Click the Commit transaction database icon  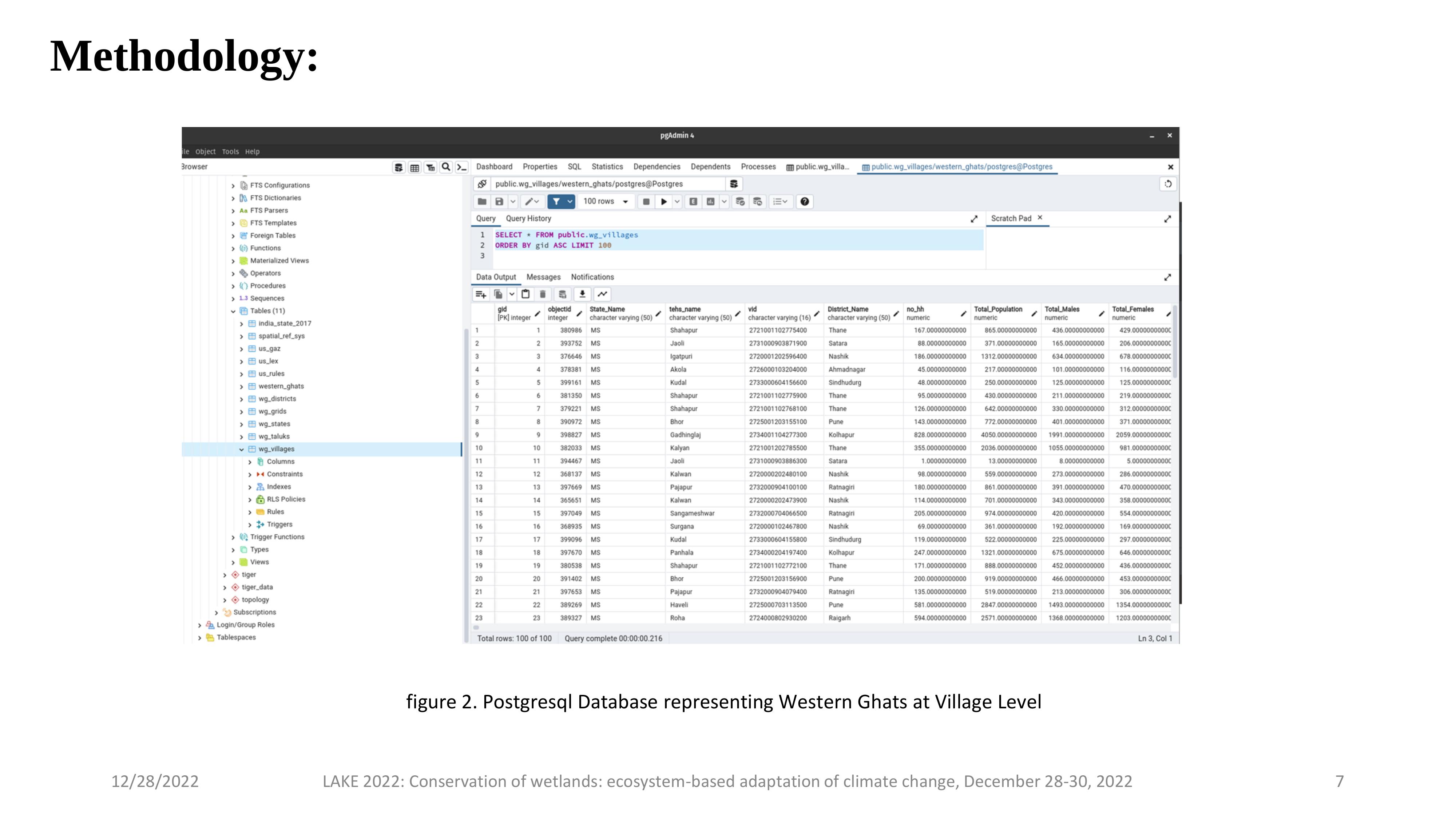pos(740,202)
